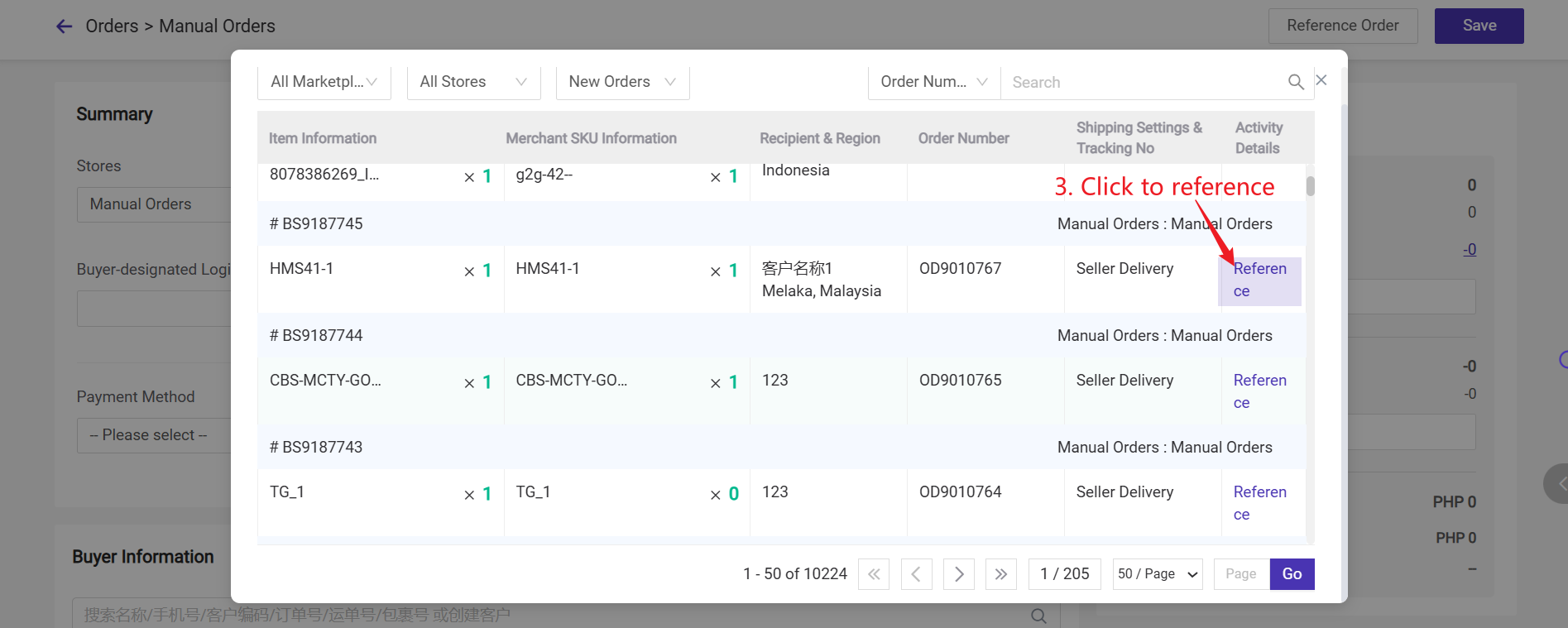Click the order list vertical scrollbar
The height and width of the screenshot is (628, 1568).
point(1310,186)
